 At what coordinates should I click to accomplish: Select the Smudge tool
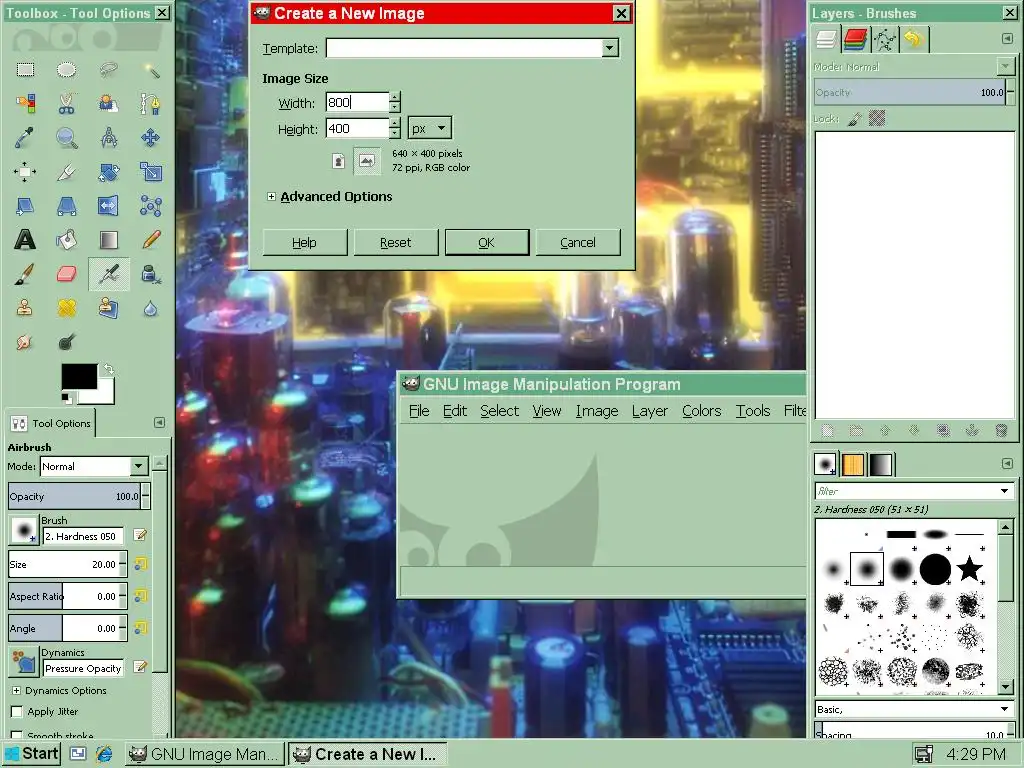click(x=25, y=342)
